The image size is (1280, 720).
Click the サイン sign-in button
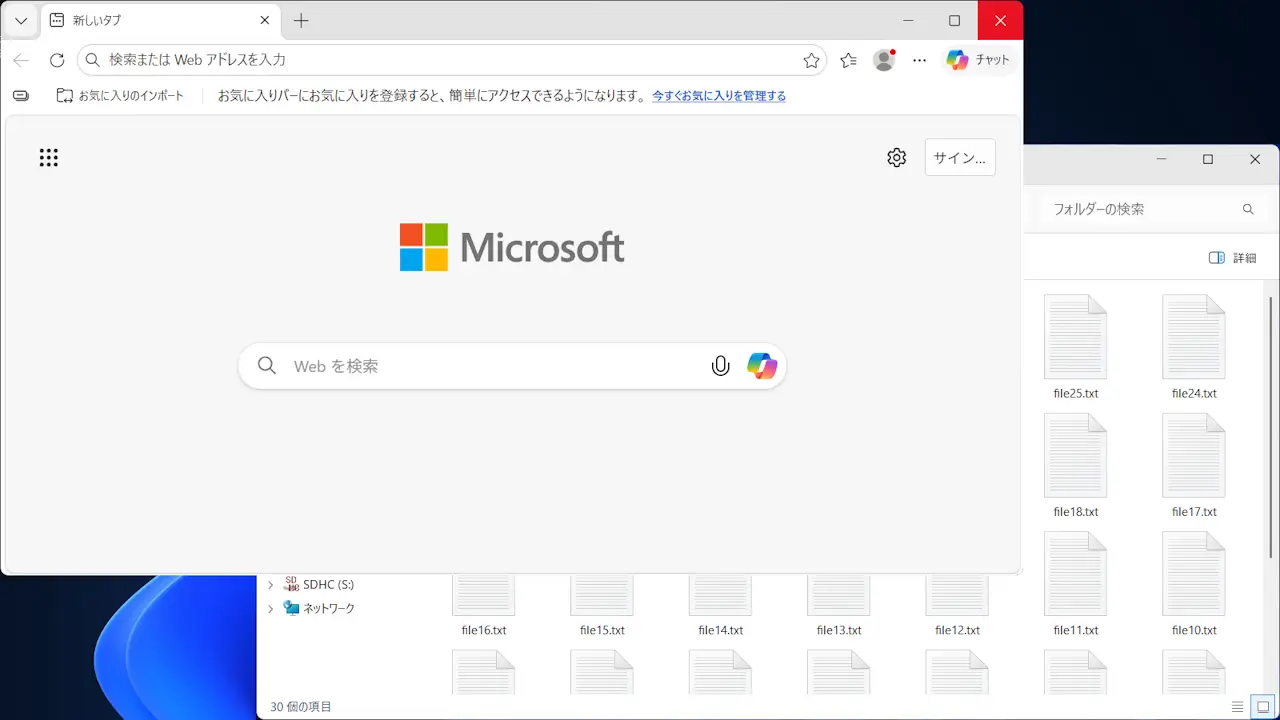tap(959, 157)
